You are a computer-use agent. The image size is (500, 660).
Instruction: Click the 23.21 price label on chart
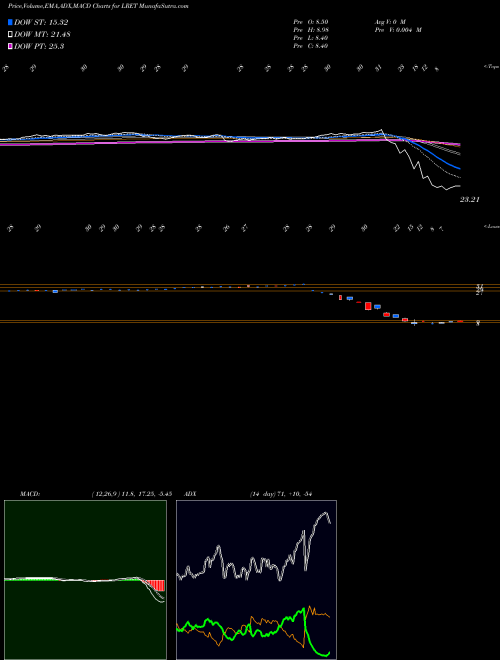pyautogui.click(x=469, y=200)
